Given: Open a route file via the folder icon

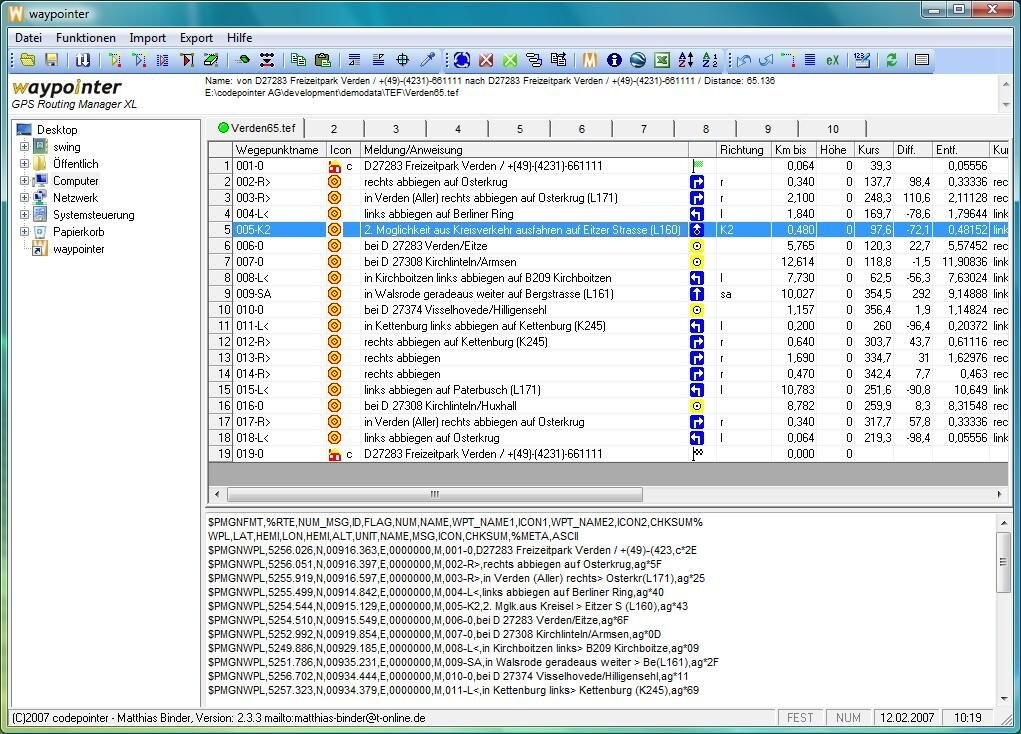Looking at the screenshot, I should pos(28,60).
